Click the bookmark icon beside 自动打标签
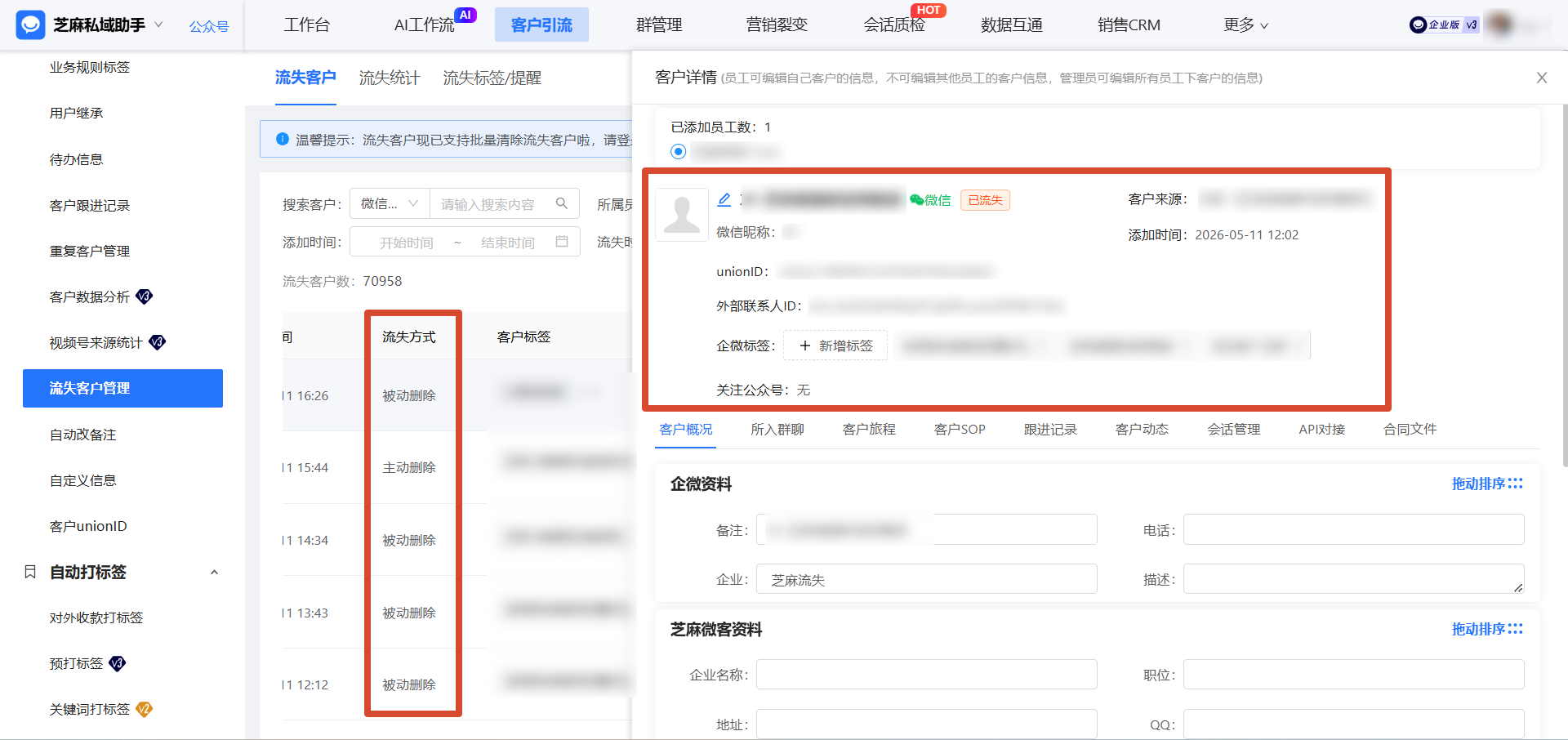Screen dimensions: 1568x740 (x=30, y=572)
